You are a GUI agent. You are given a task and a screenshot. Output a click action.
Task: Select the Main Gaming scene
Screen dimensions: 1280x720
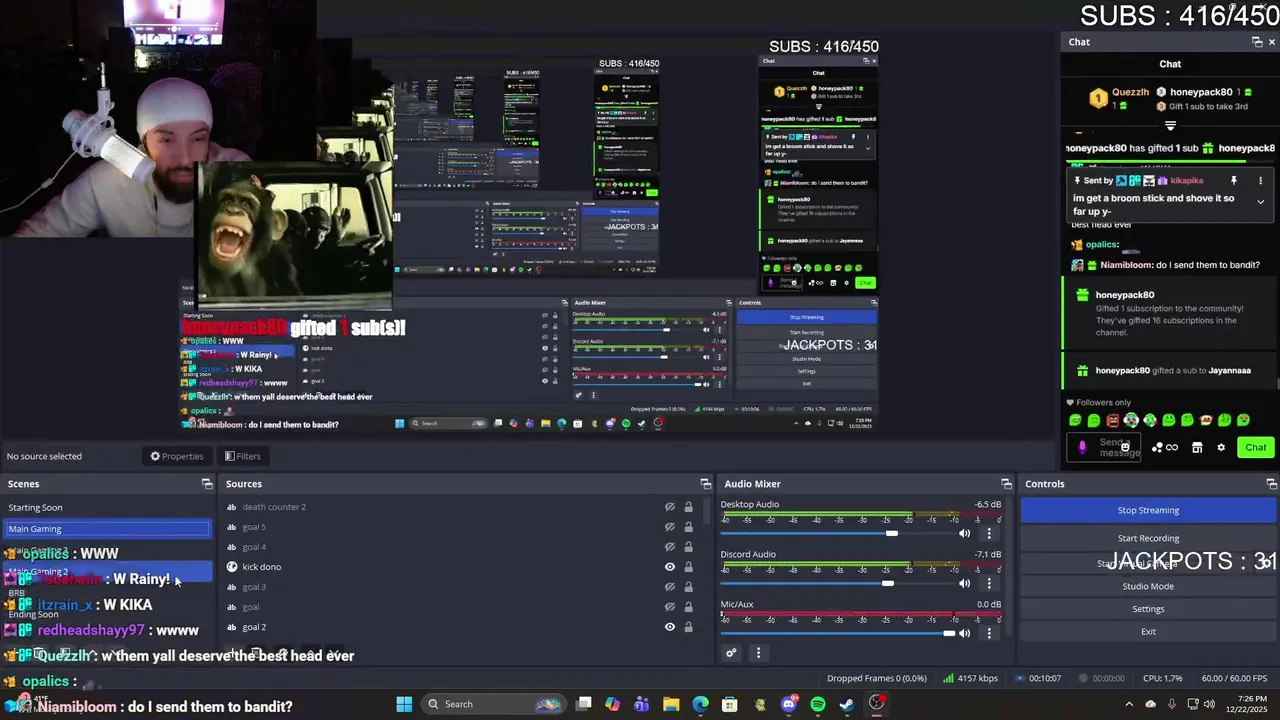pos(108,529)
